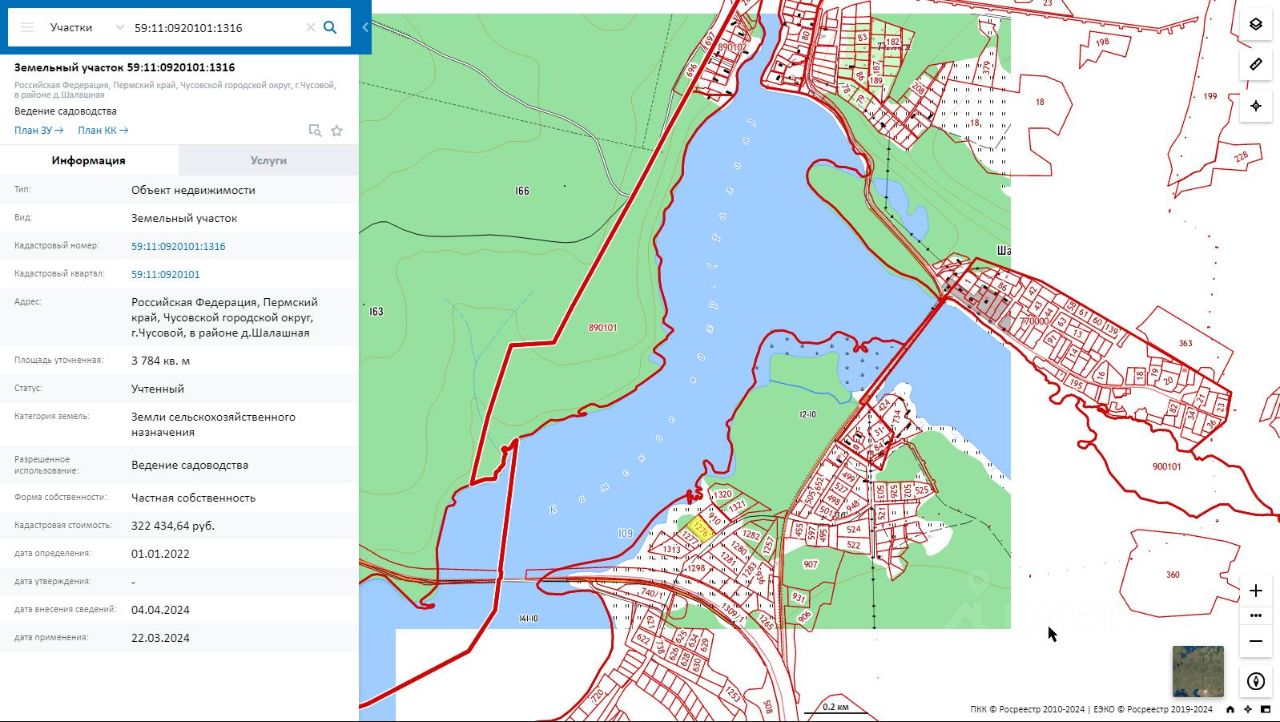Viewport: 1280px width, 722px height.
Task: Activate the locate-me crosshair icon
Action: tap(1256, 105)
